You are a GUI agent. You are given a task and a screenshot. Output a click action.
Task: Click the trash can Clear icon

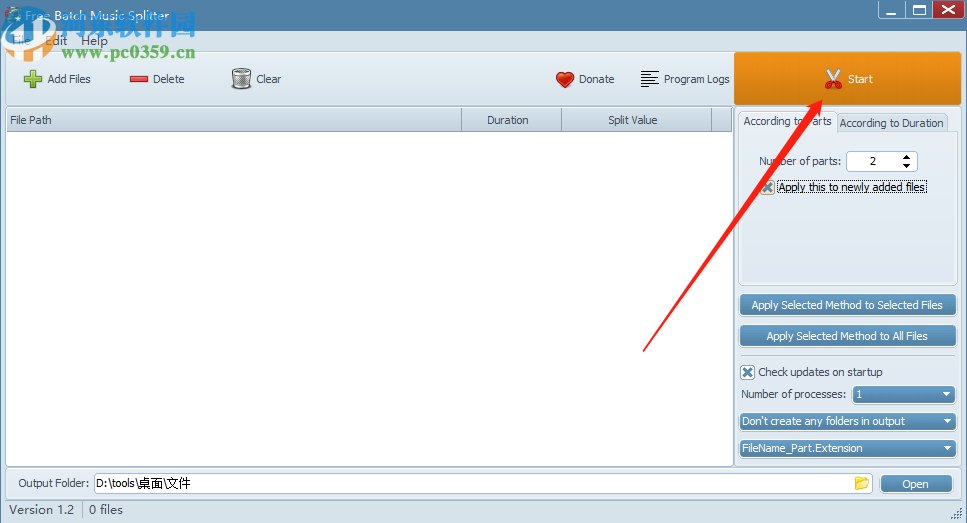pos(241,78)
